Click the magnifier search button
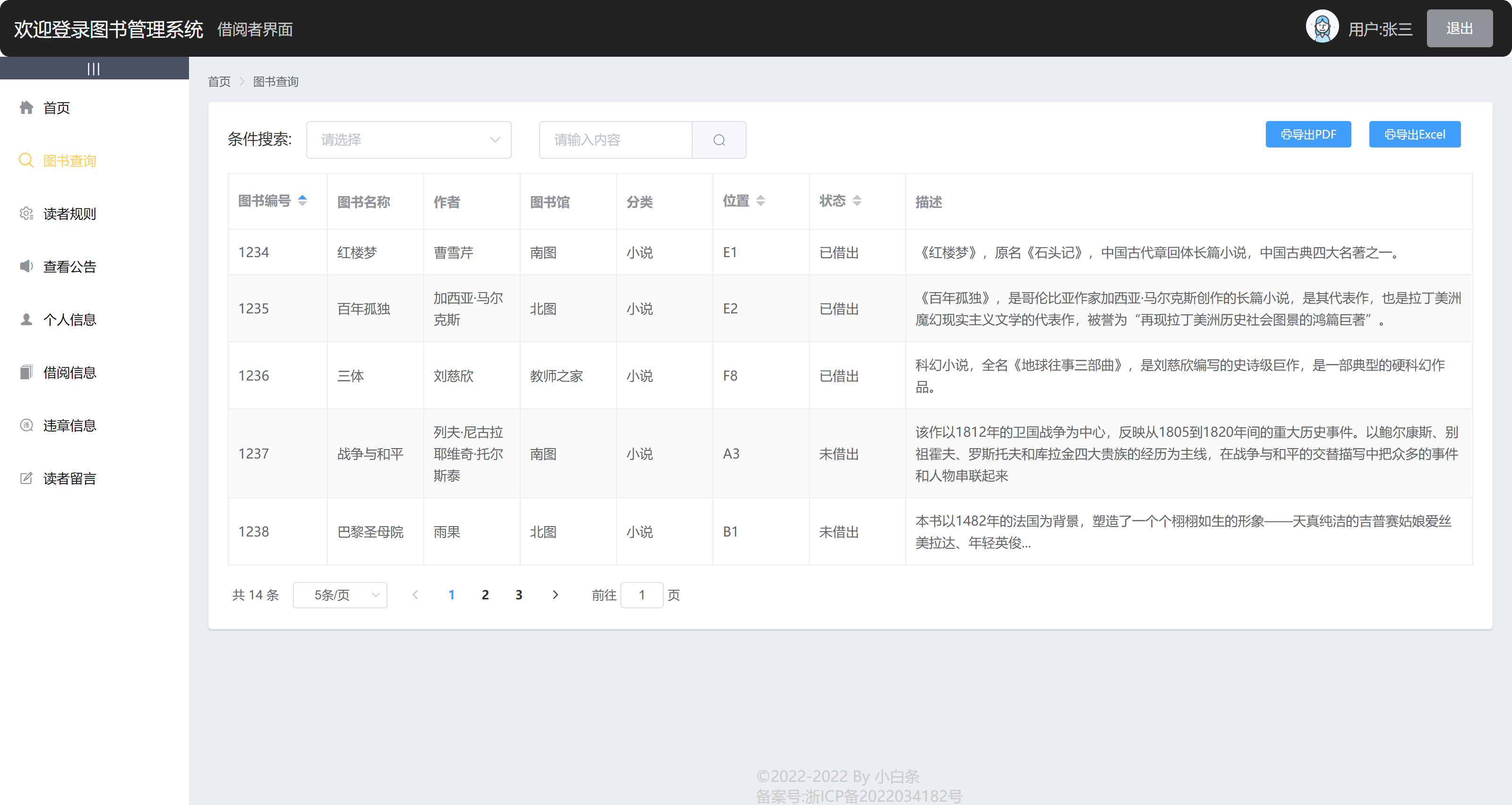 tap(718, 140)
